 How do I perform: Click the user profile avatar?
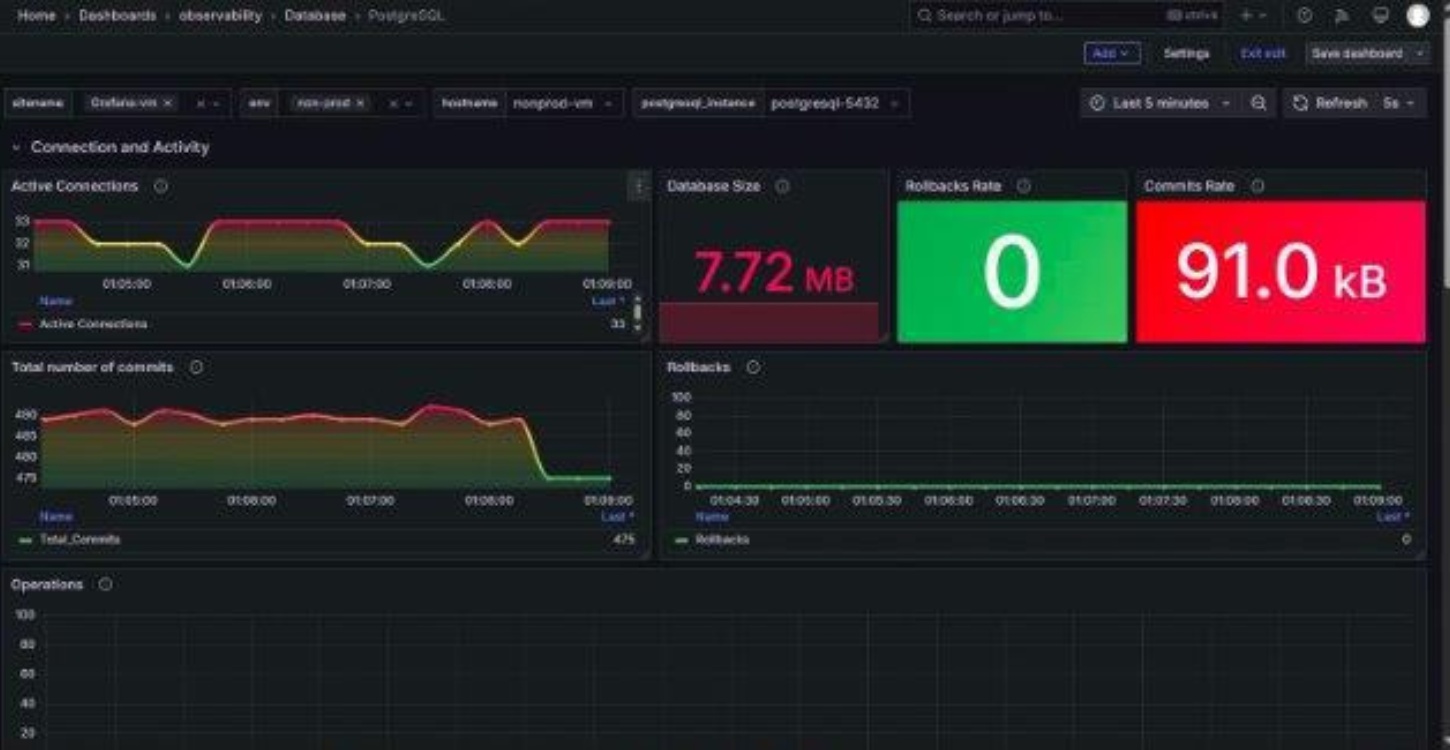1418,16
